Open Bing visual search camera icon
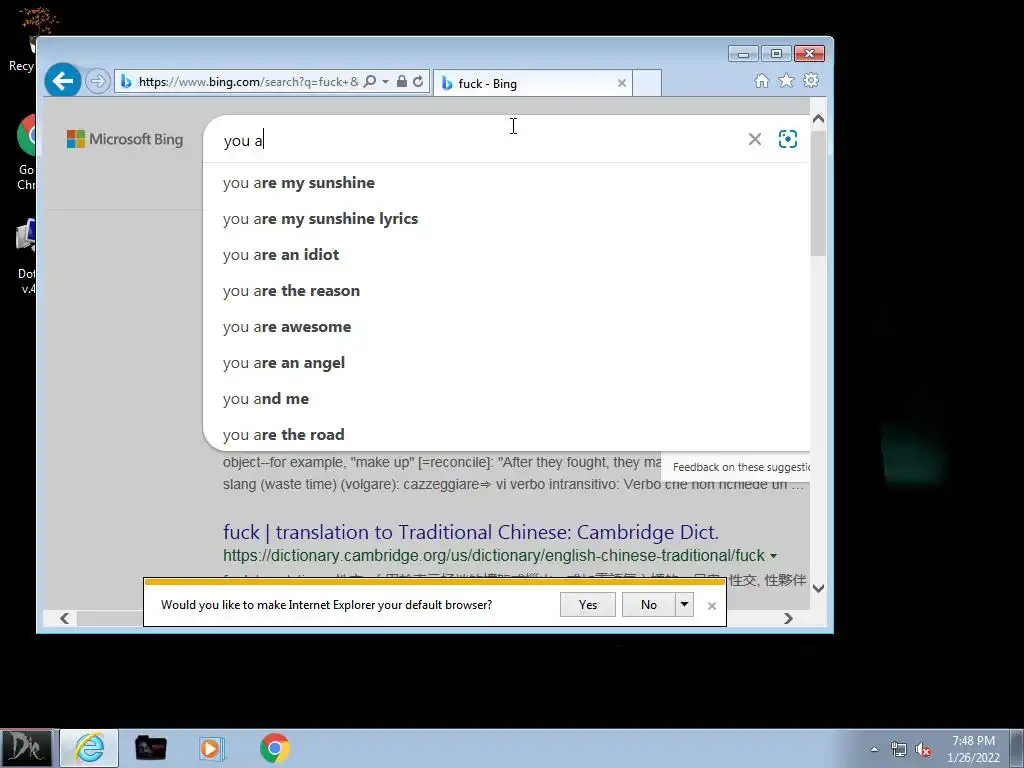 [x=788, y=139]
